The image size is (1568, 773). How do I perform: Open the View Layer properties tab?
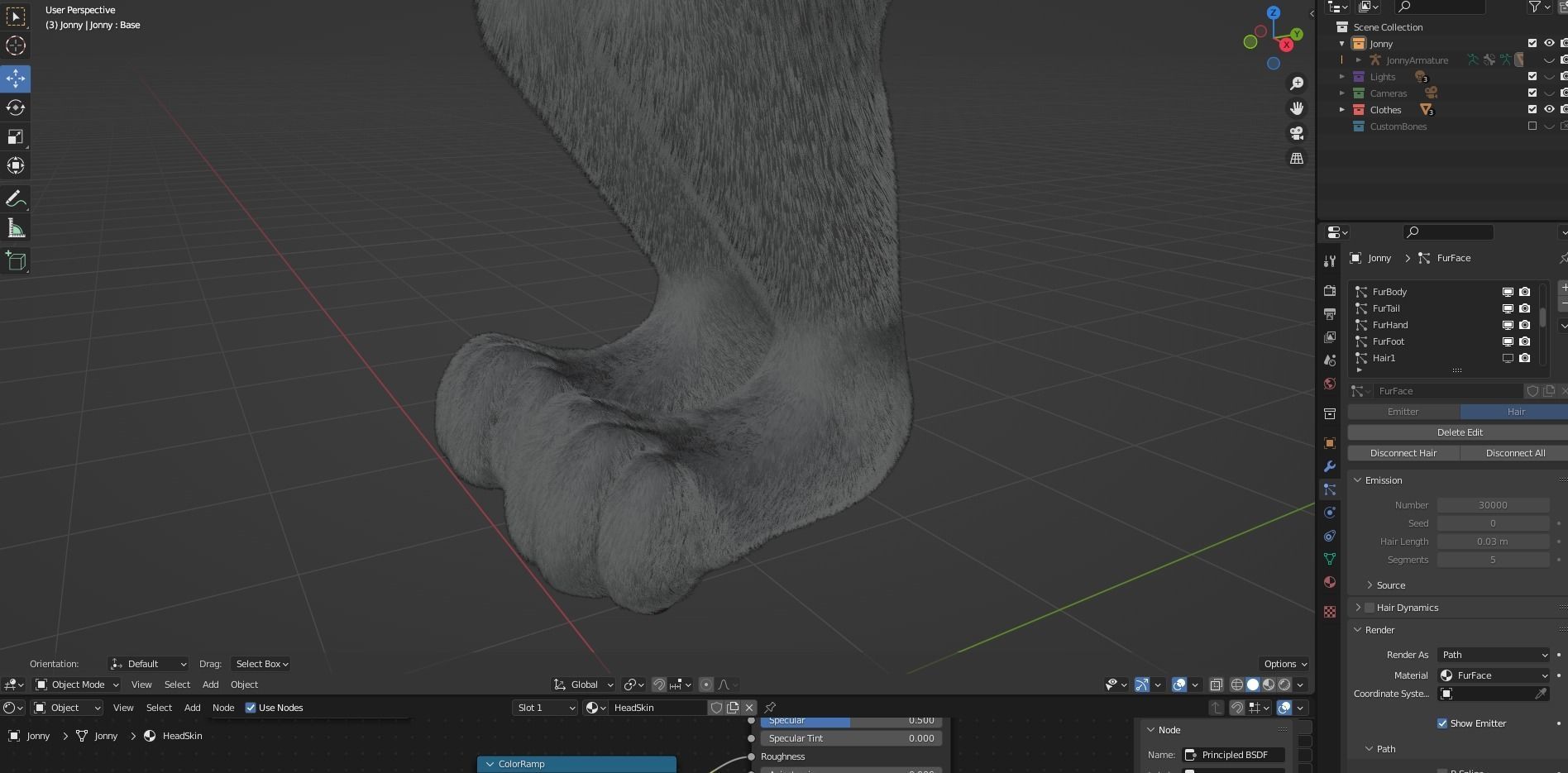[1330, 337]
